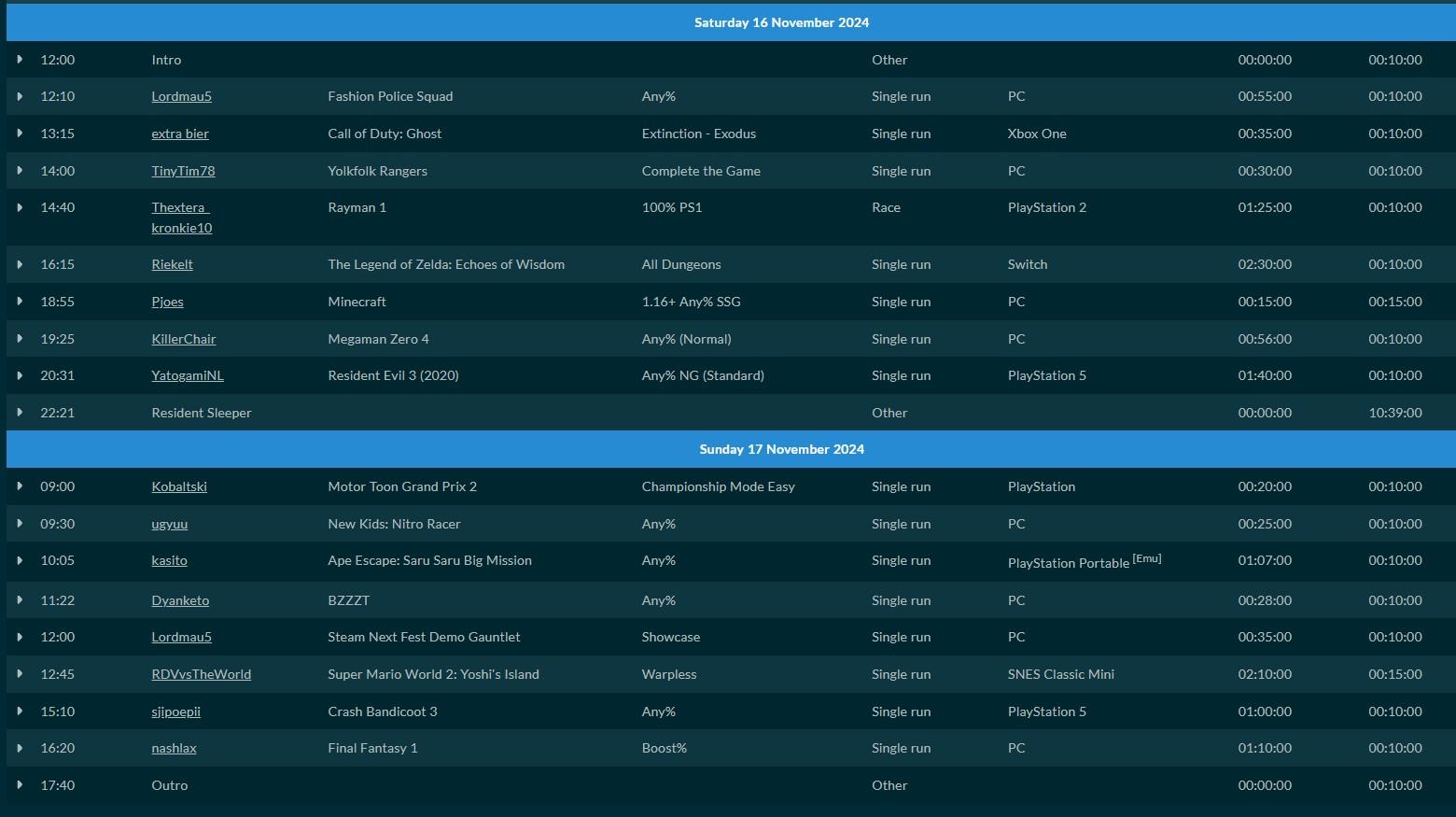This screenshot has width=1456, height=817.
Task: Expand the New Kids: Nitro Racer row
Action: 20,524
